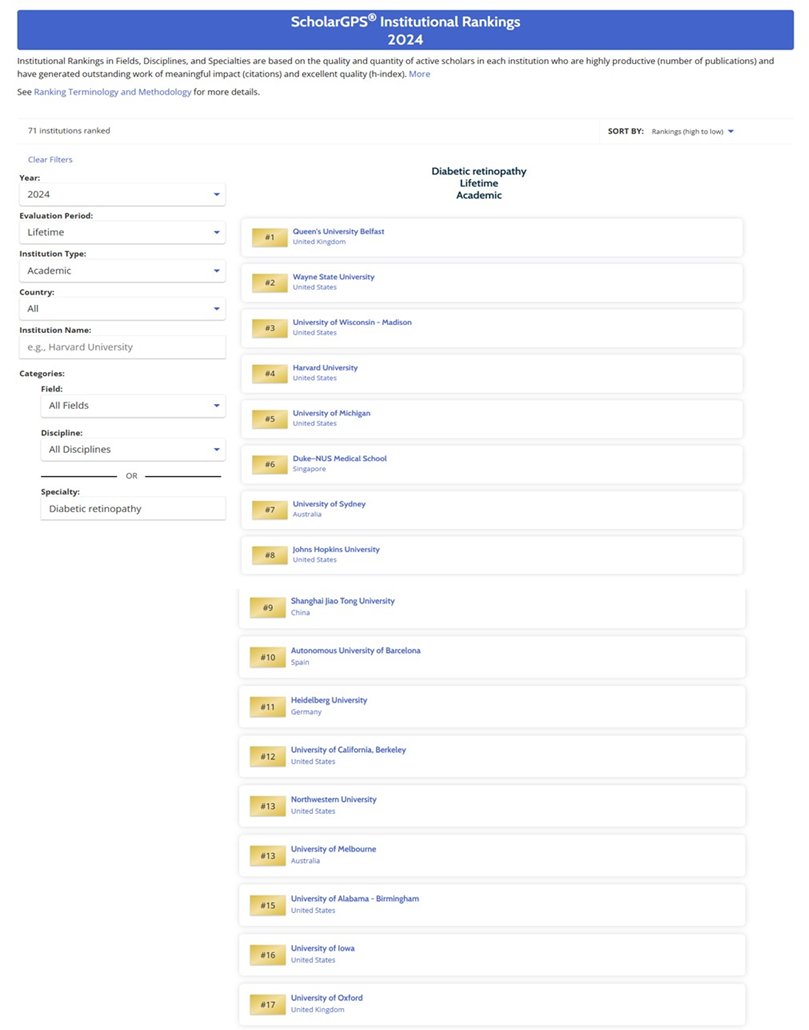Click the gold #15 rank badge
This screenshot has width=809, height=1030.
click(x=268, y=905)
